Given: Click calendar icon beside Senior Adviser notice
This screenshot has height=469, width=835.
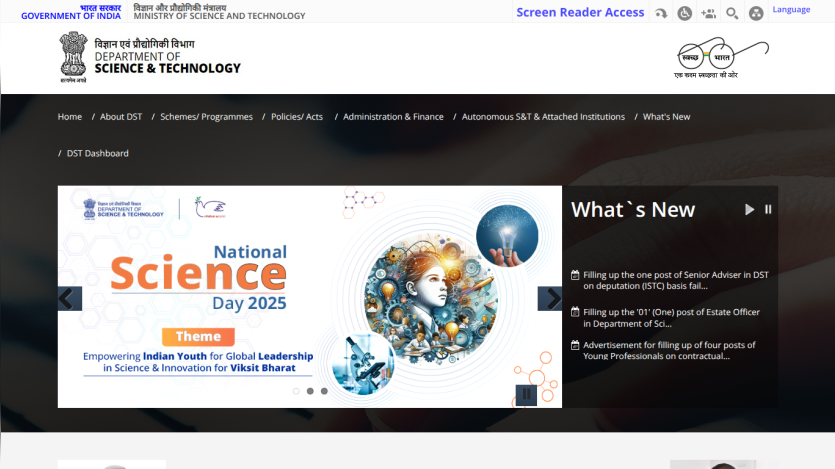Looking at the screenshot, I should (x=575, y=275).
